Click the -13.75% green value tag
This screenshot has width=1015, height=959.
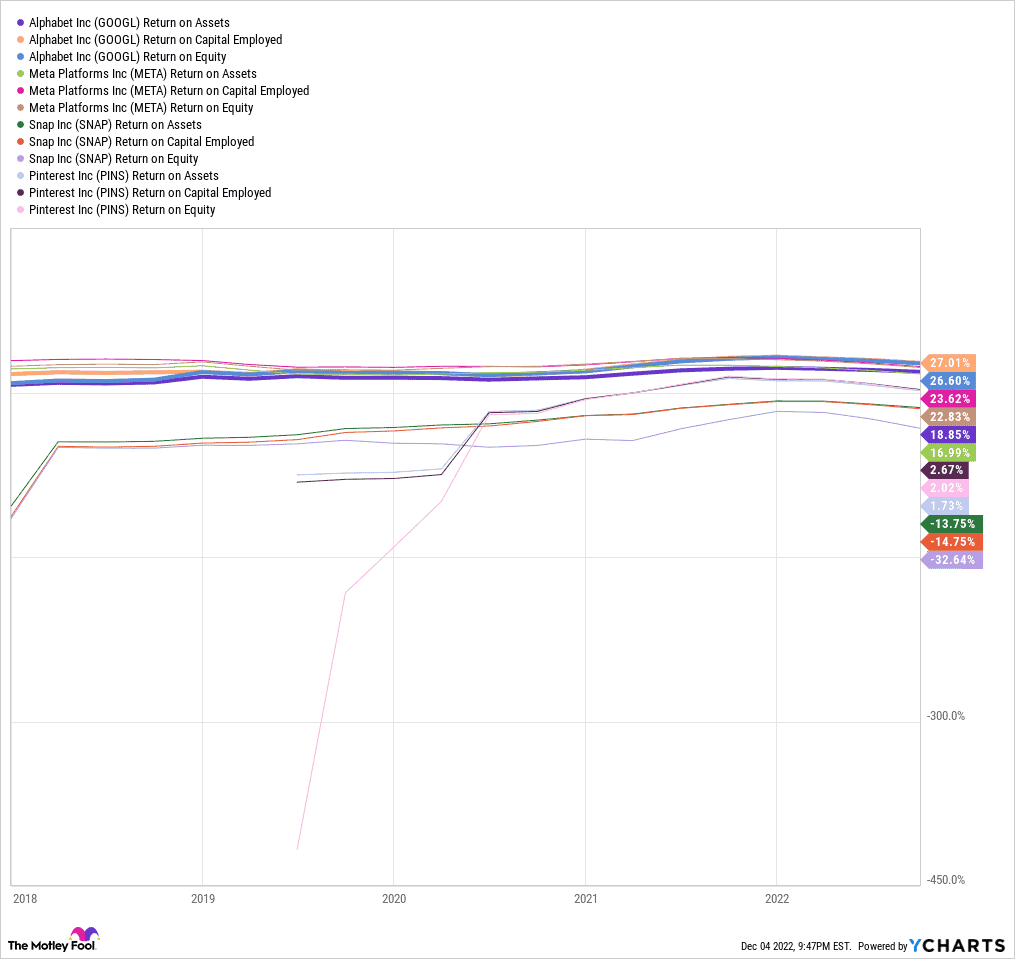(x=953, y=524)
